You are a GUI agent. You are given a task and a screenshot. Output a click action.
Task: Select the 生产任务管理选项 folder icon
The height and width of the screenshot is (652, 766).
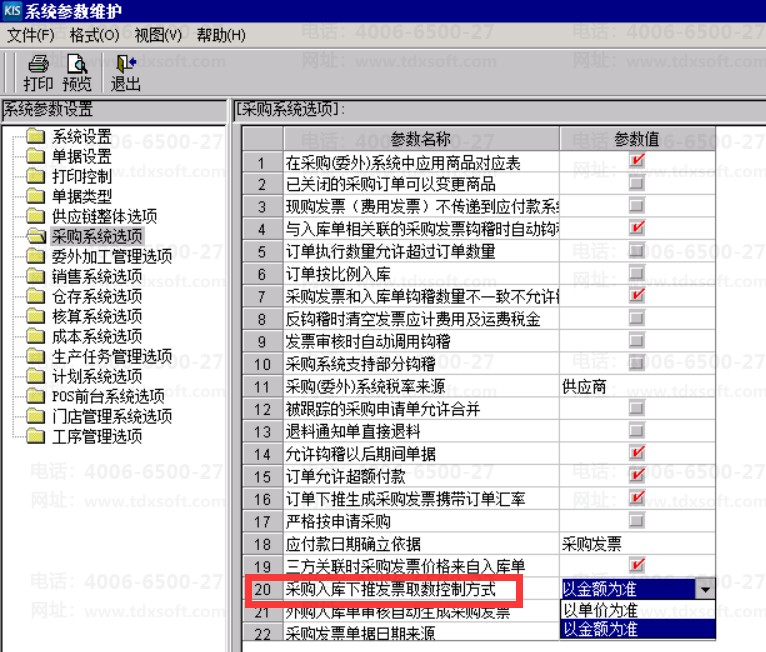[x=35, y=356]
